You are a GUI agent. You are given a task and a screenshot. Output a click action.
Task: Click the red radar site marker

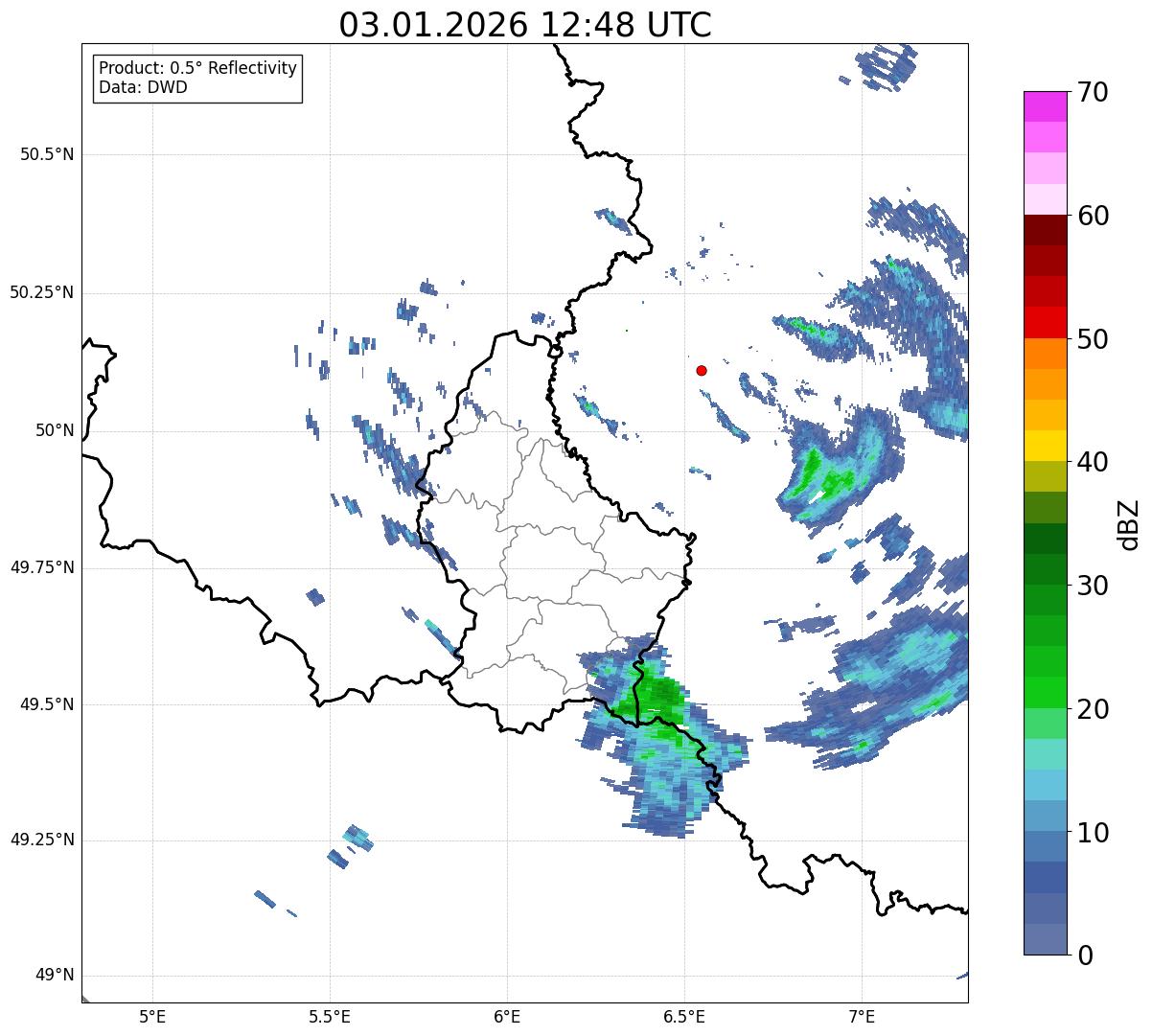click(x=702, y=370)
